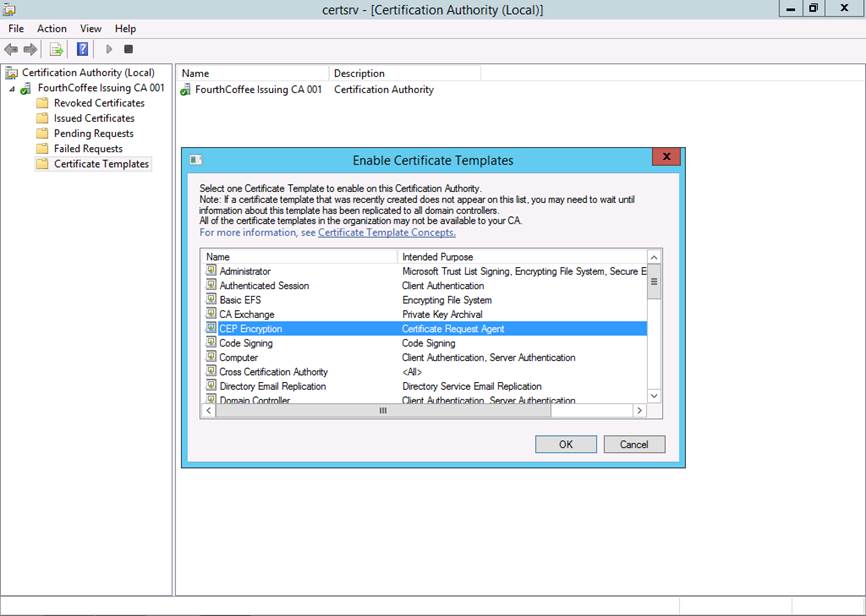866x616 pixels.
Task: Click the Stop Service toolbar icon
Action: pos(128,49)
